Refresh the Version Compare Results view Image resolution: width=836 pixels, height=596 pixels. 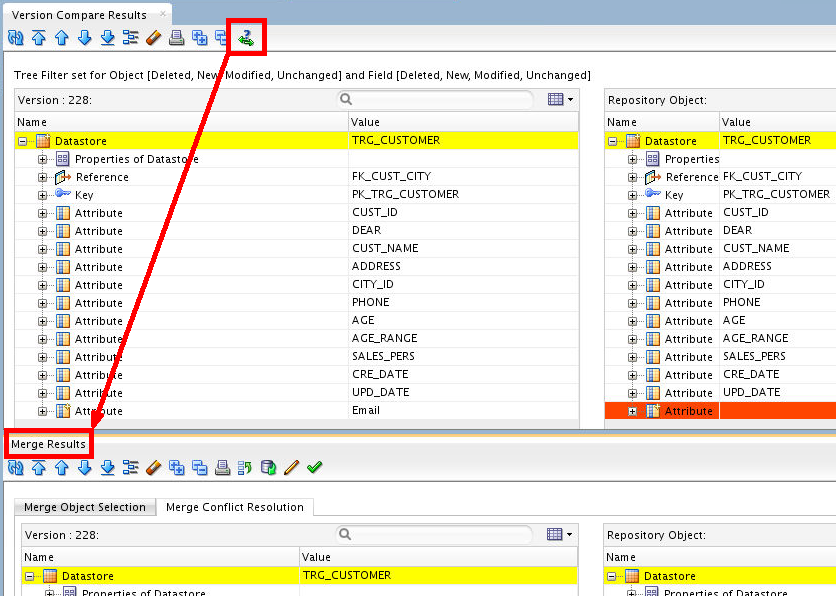[15, 38]
